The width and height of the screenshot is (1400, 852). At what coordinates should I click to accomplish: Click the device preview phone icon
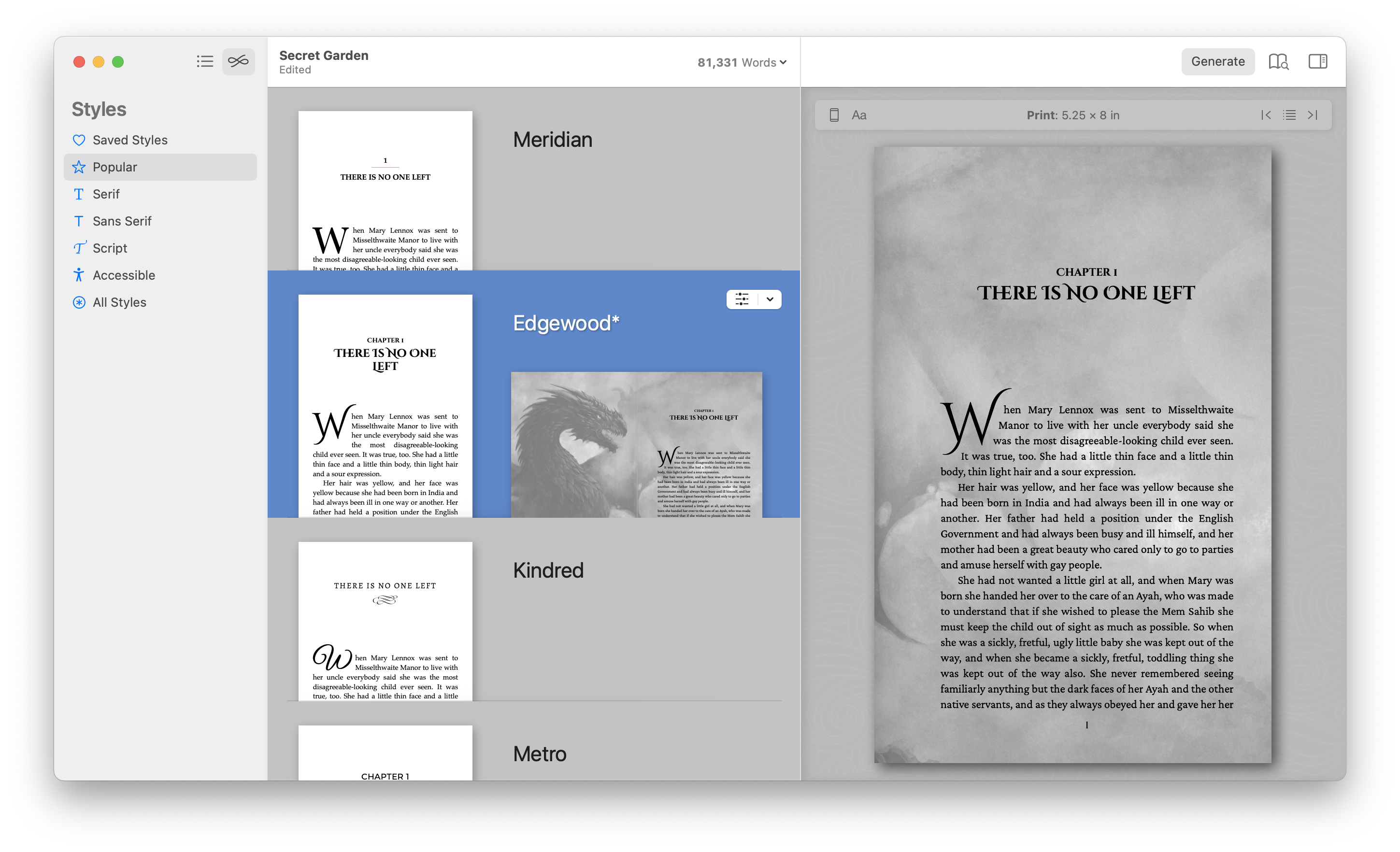pos(833,115)
